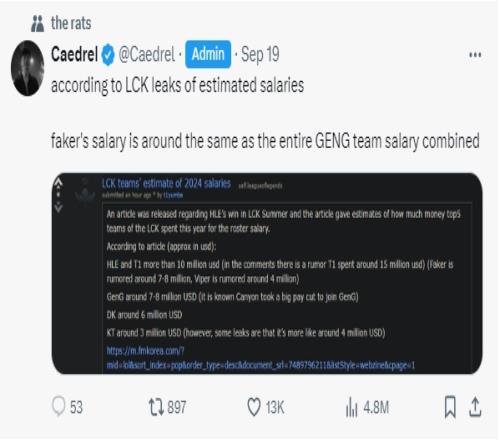500x440 pixels.
Task: Open the three-dot more options menu
Action: click(x=475, y=55)
